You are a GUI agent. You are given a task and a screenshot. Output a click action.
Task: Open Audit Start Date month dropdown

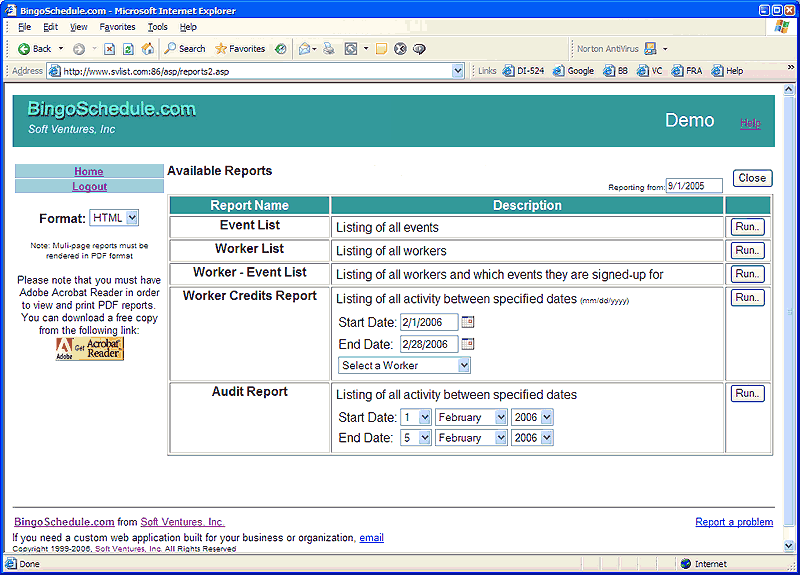(471, 417)
